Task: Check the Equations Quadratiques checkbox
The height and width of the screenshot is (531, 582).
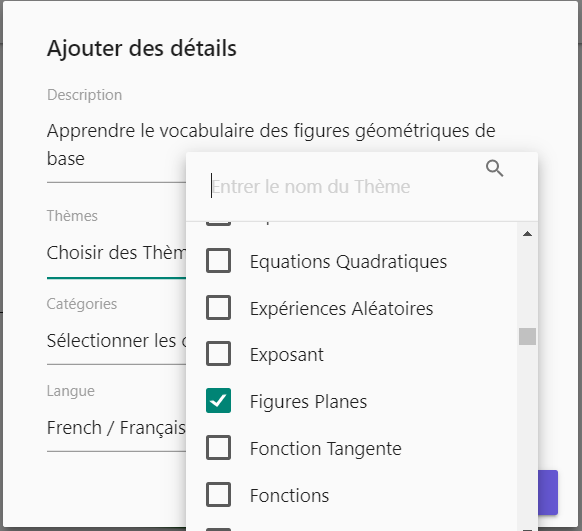Action: coord(218,261)
